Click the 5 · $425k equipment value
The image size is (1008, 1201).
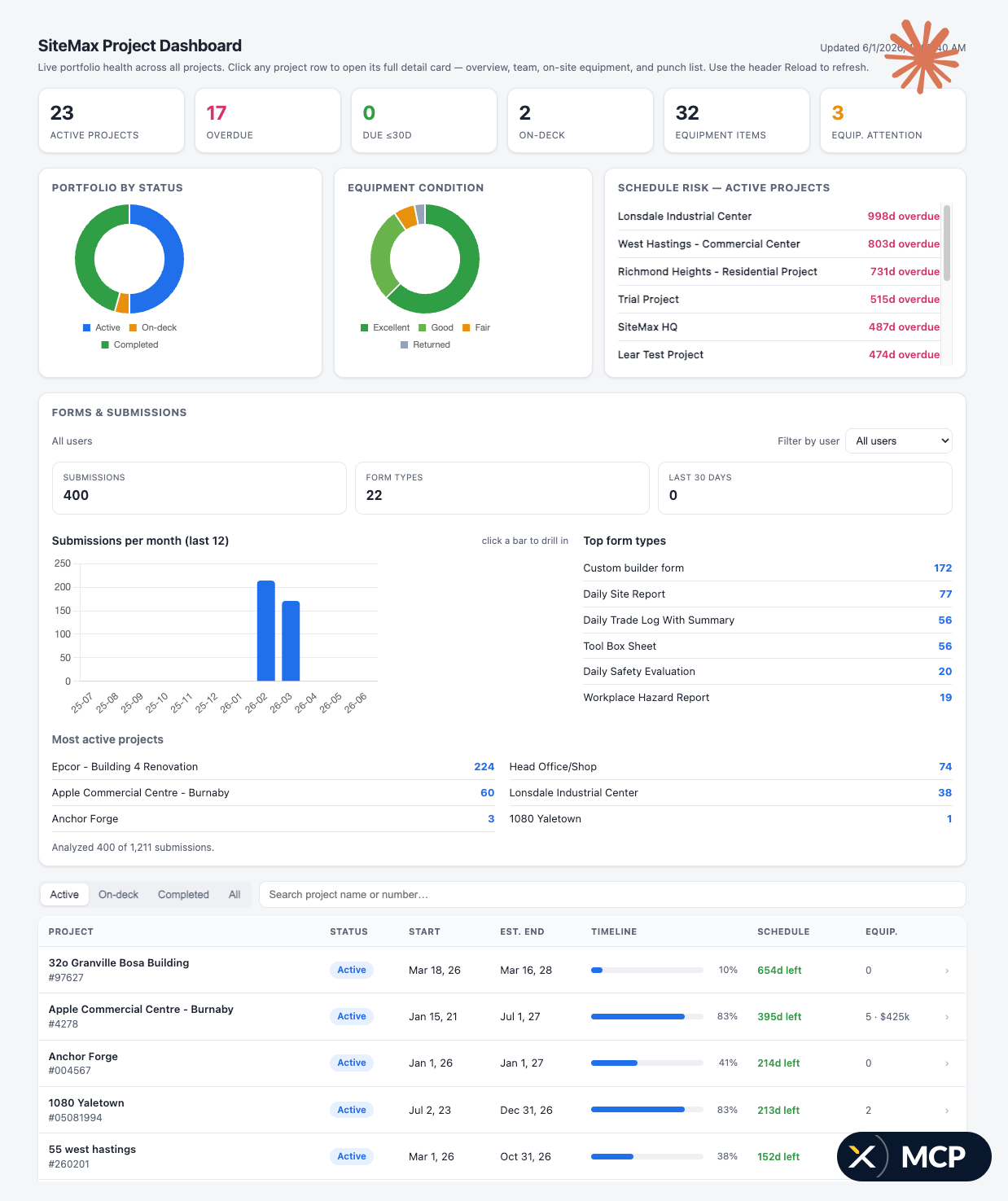[887, 1017]
